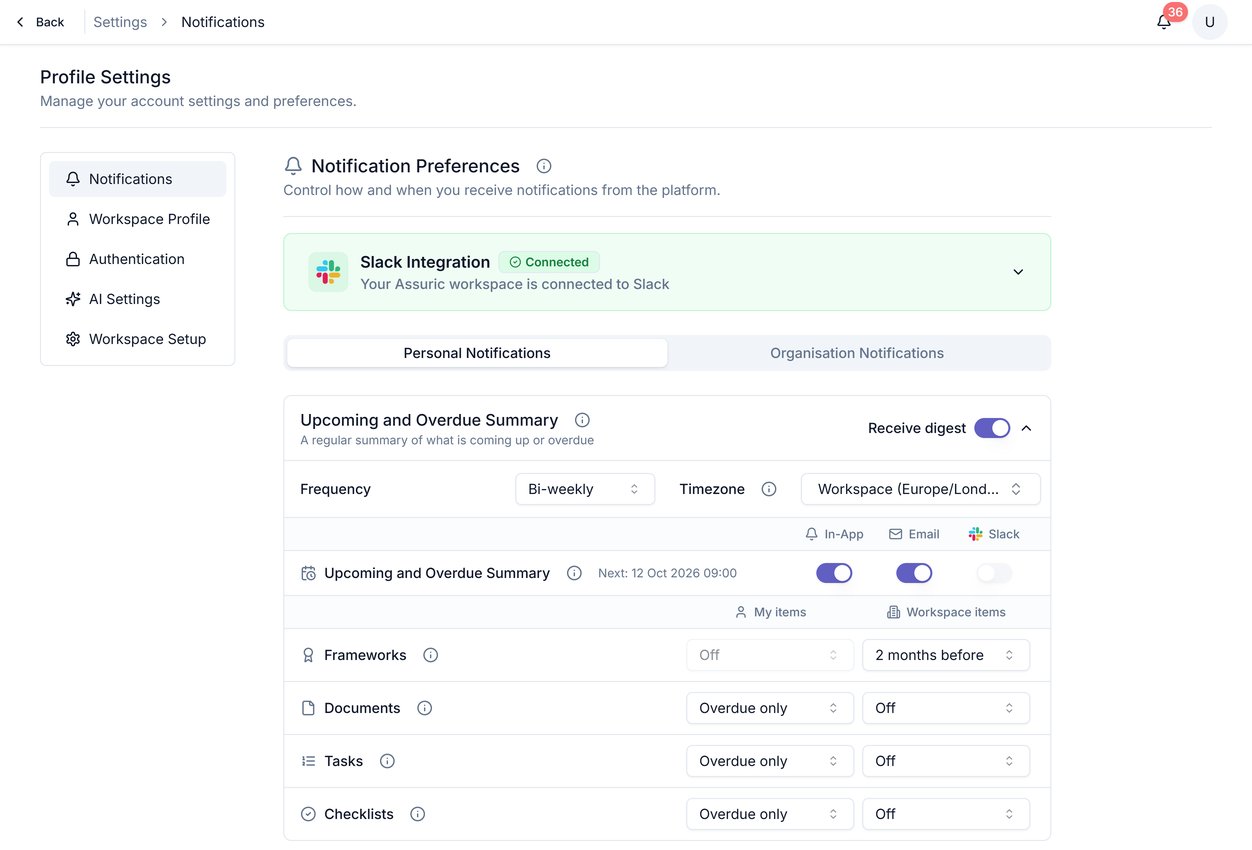Click the info icon beside Notification Preferences
Screen dimensions: 1252x850
pyautogui.click(x=544, y=166)
